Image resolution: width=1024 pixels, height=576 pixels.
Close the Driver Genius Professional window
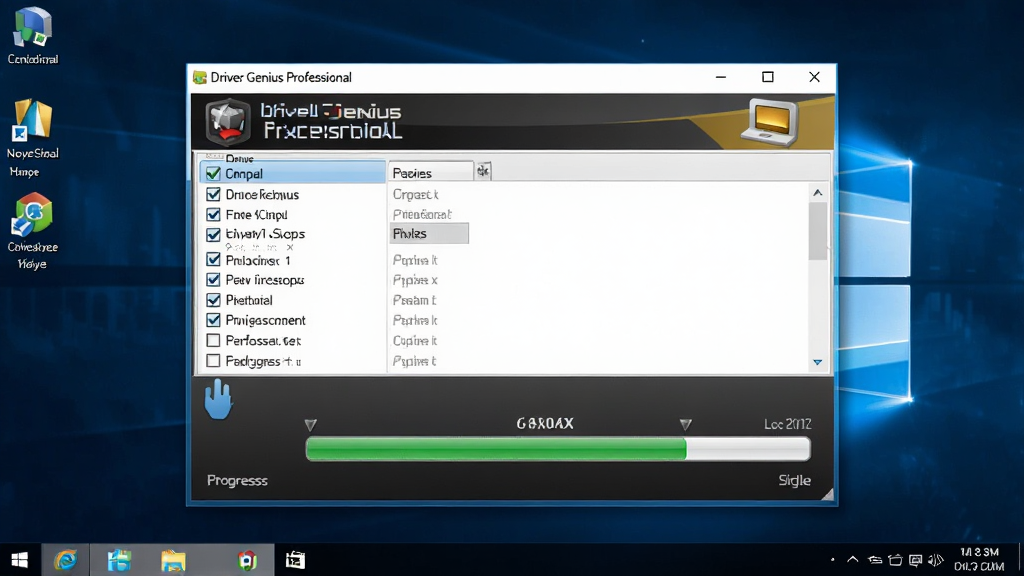click(814, 77)
